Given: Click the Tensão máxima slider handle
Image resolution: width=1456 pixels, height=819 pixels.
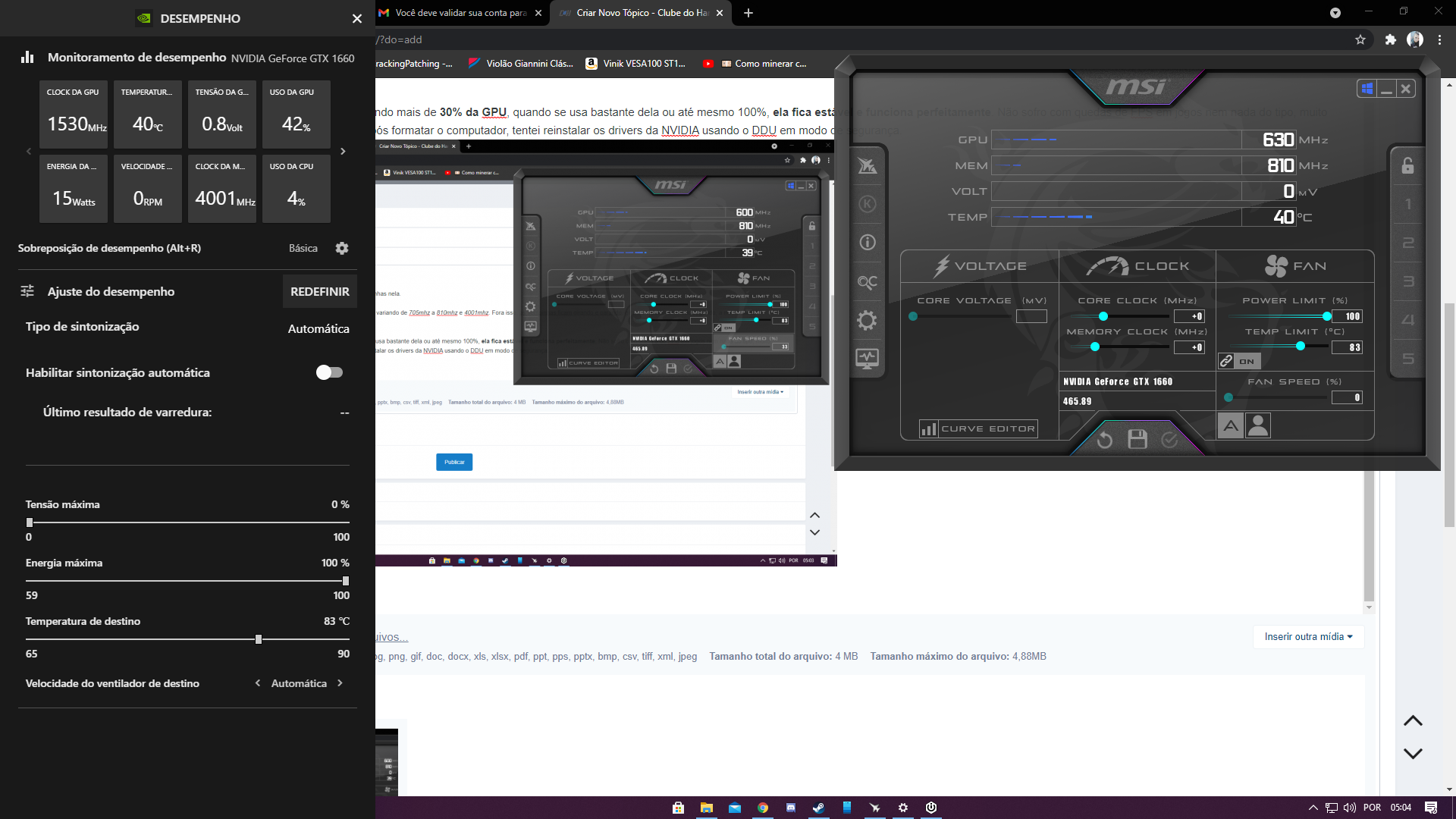Looking at the screenshot, I should coord(30,522).
